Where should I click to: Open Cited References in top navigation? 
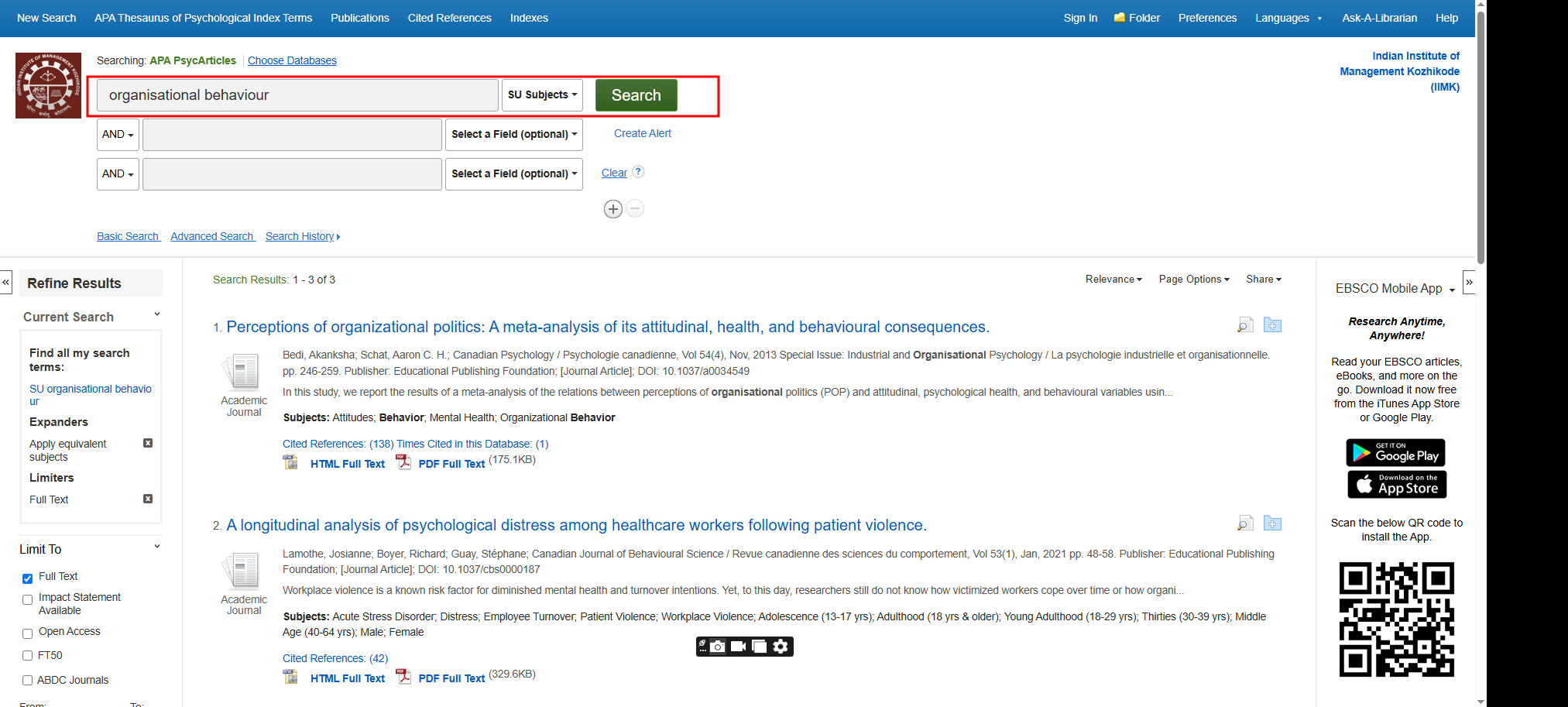click(x=449, y=18)
